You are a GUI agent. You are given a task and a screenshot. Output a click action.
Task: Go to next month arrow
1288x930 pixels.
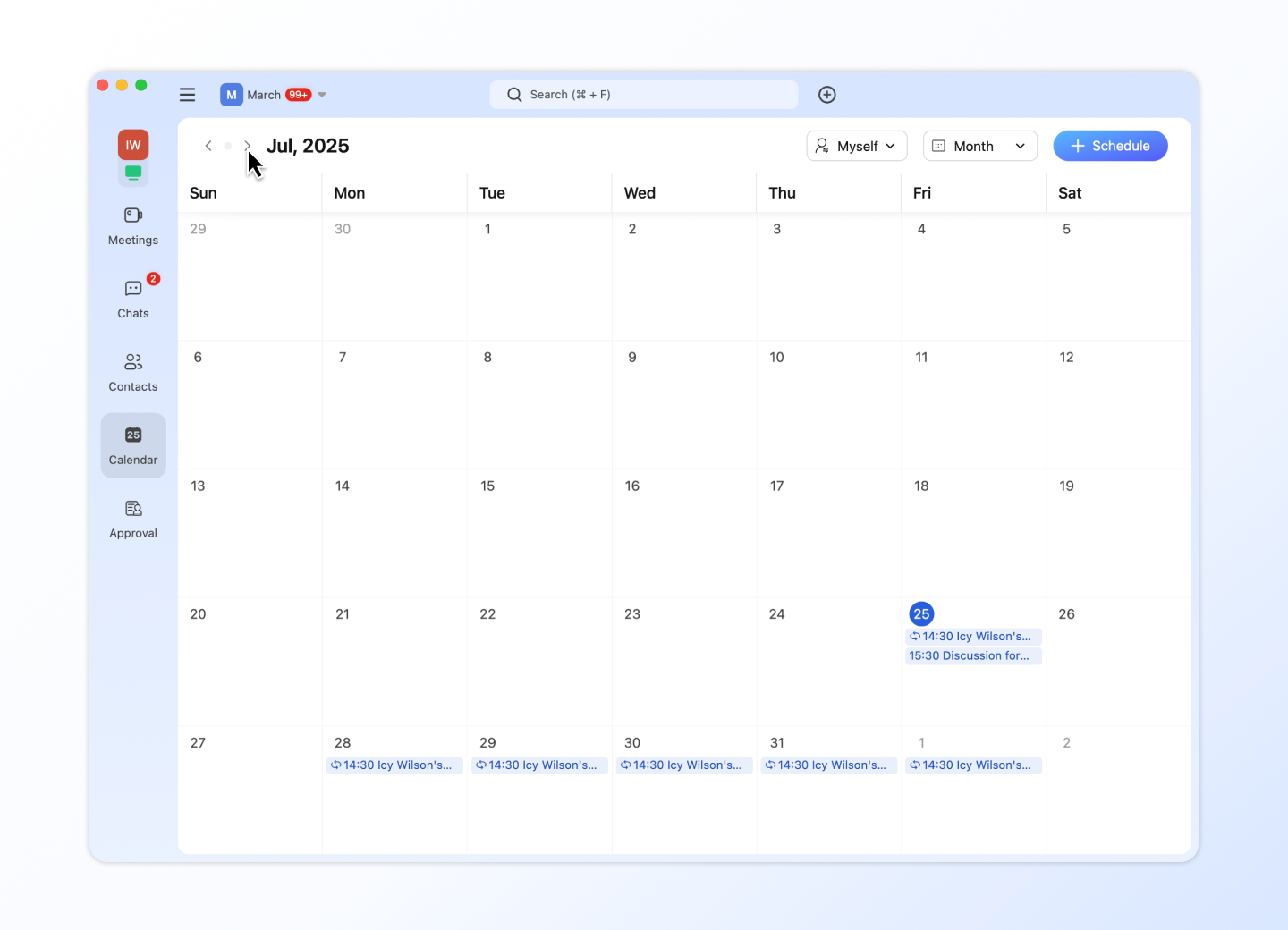[247, 146]
